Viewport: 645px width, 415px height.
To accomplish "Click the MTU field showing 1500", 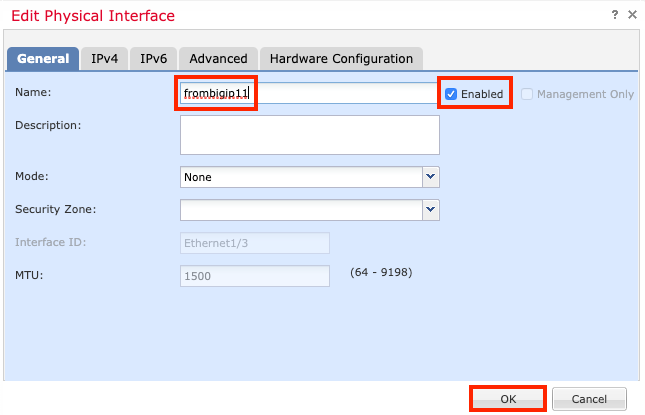I will (x=255, y=276).
